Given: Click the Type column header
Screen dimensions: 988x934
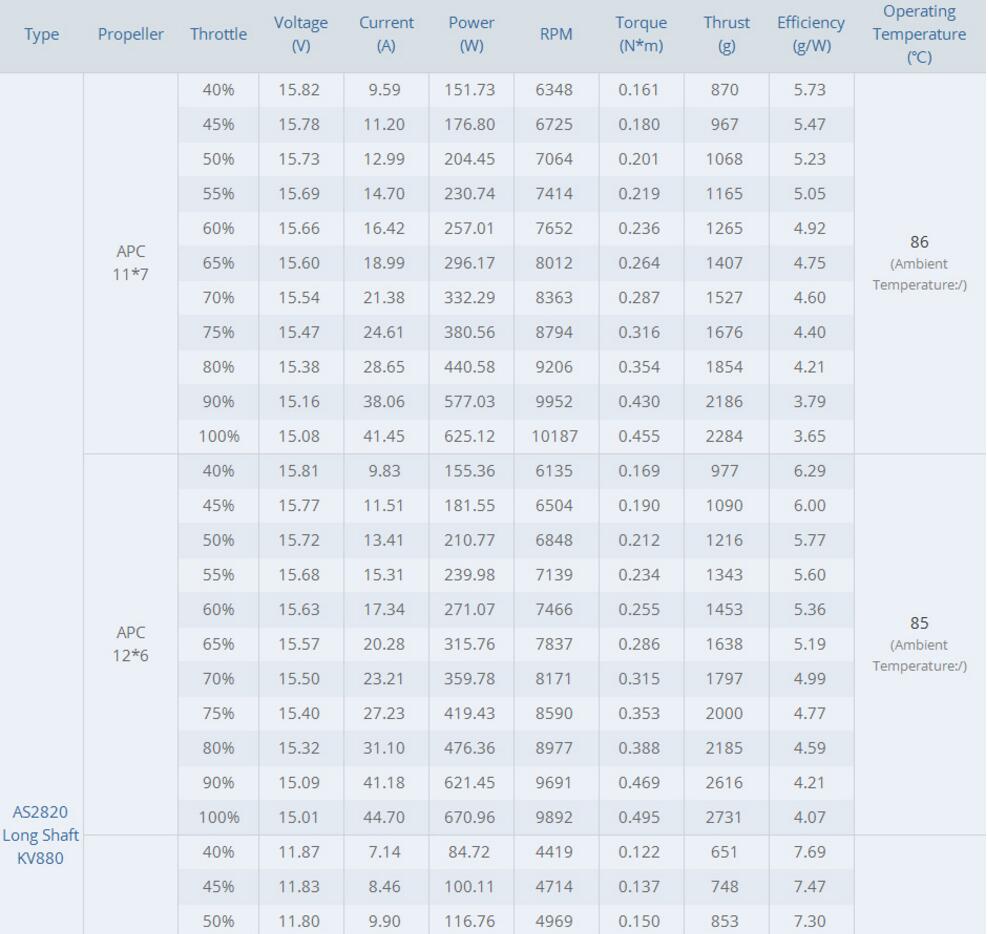Looking at the screenshot, I should (x=41, y=35).
